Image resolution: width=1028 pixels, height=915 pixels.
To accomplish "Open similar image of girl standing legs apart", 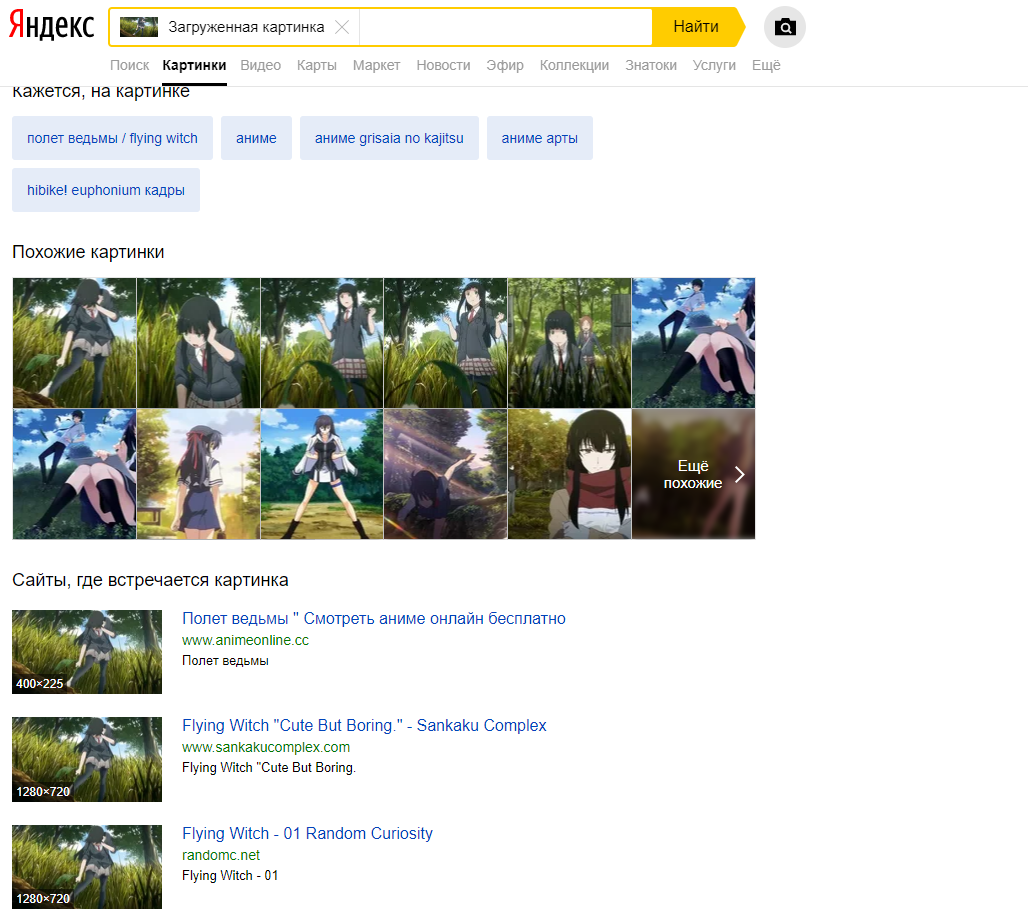I will coord(322,474).
